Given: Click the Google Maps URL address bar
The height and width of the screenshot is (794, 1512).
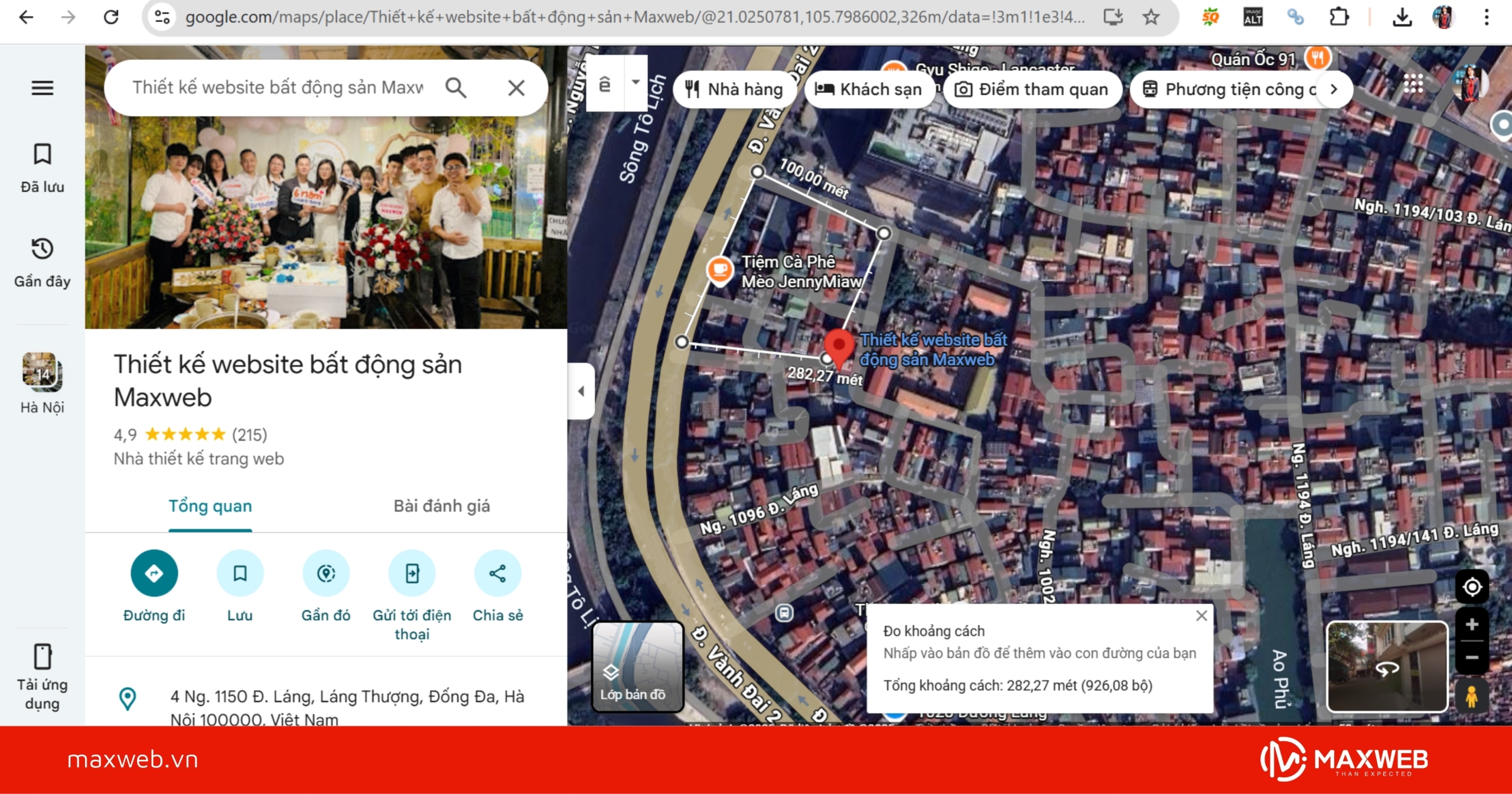Looking at the screenshot, I should point(634,17).
